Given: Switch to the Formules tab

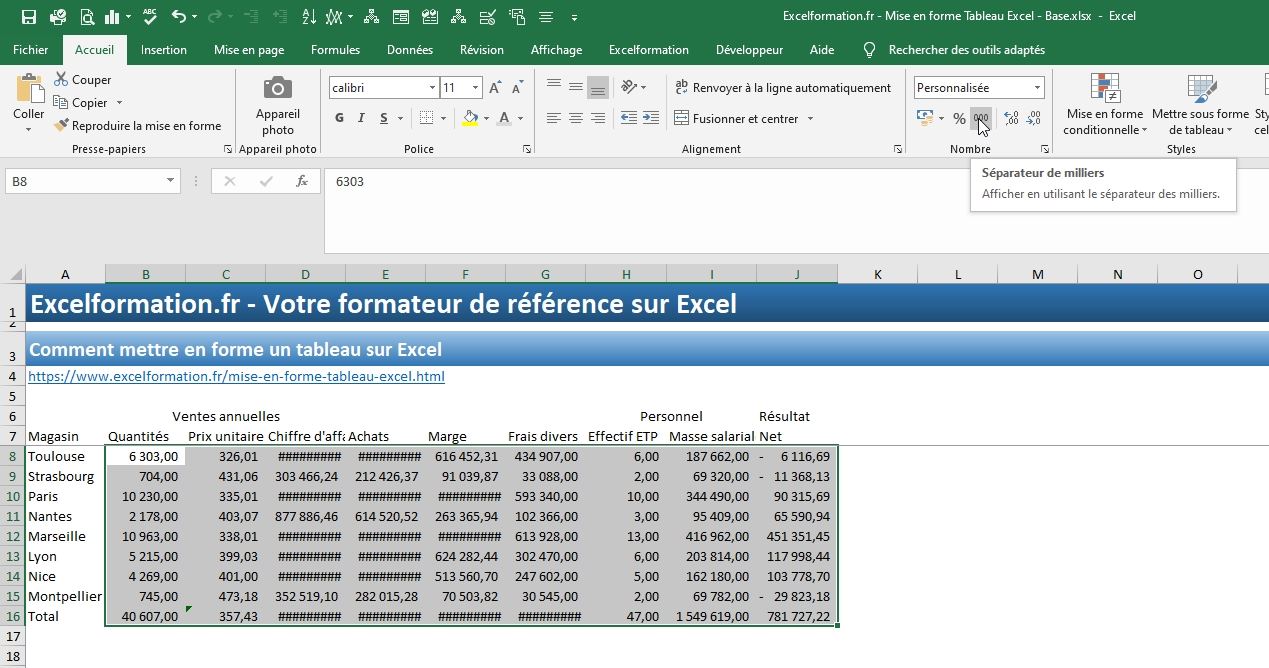Looking at the screenshot, I should [335, 50].
